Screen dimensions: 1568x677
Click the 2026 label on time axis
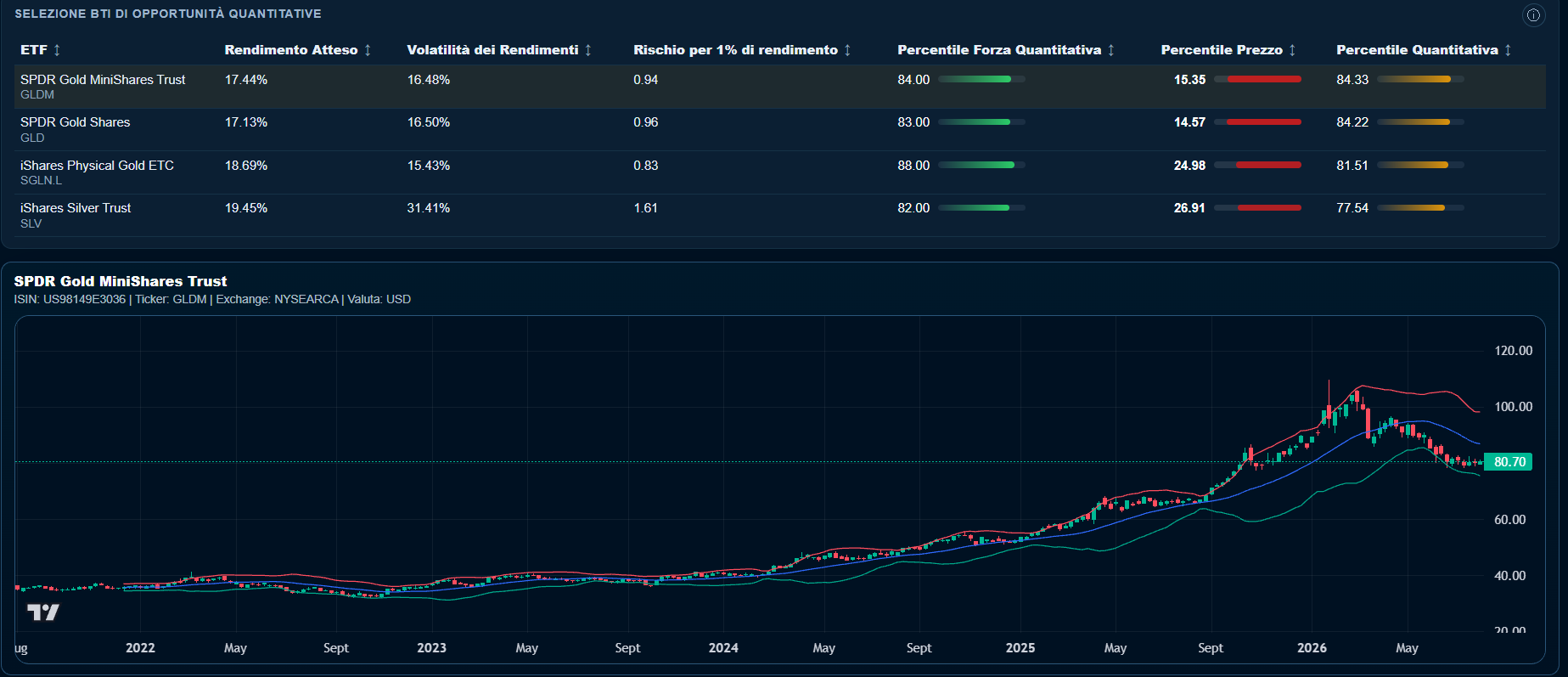coord(1312,648)
